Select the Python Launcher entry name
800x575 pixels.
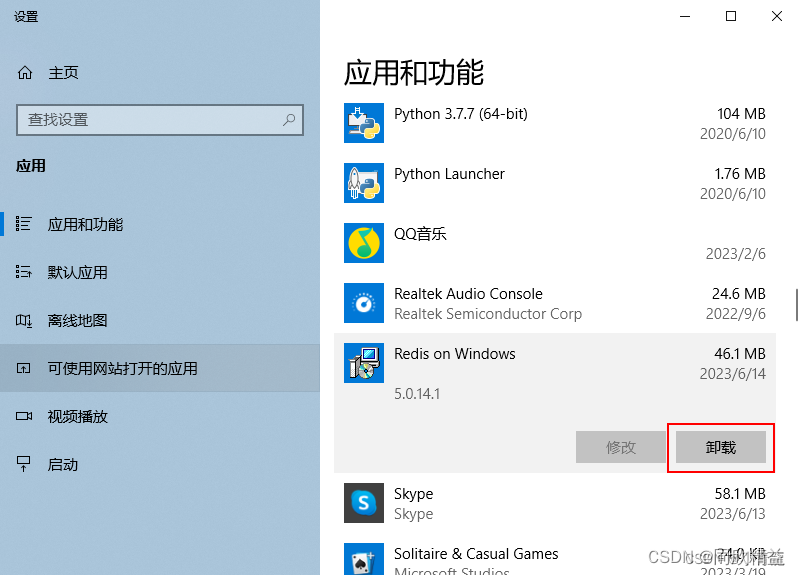(x=449, y=174)
